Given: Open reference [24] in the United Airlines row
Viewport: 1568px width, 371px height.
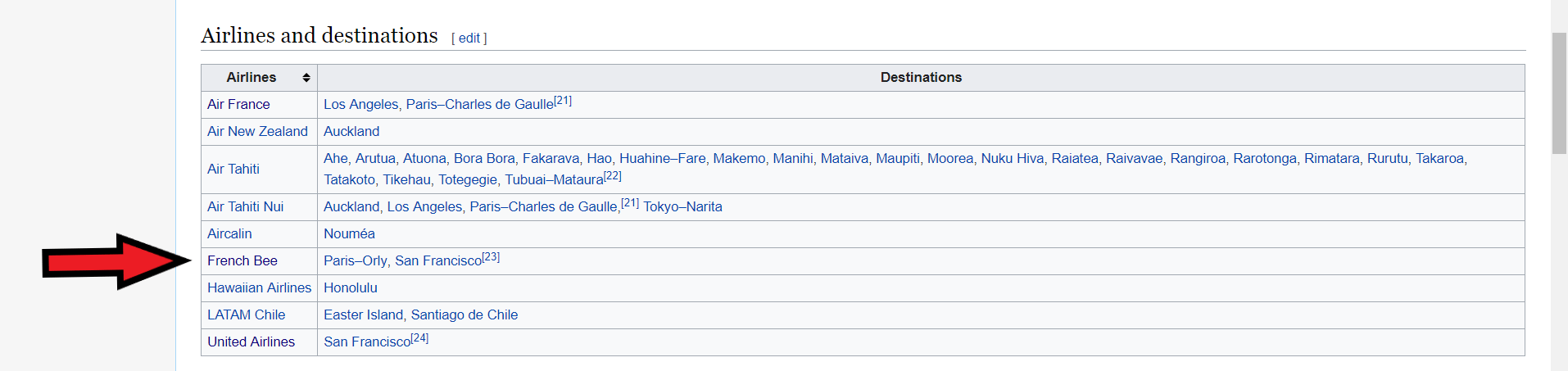Looking at the screenshot, I should pyautogui.click(x=419, y=338).
